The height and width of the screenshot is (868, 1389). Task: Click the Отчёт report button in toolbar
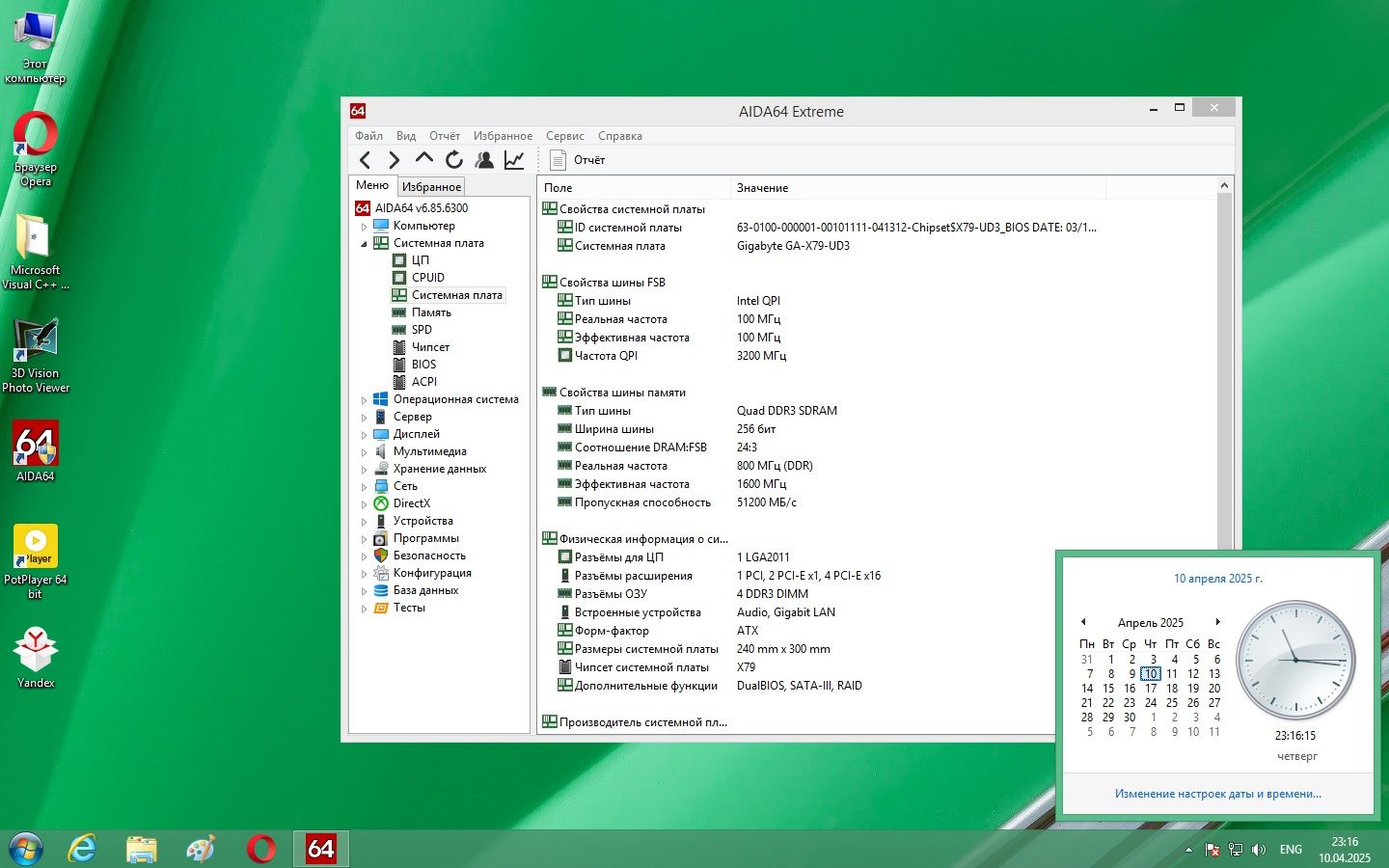[577, 160]
